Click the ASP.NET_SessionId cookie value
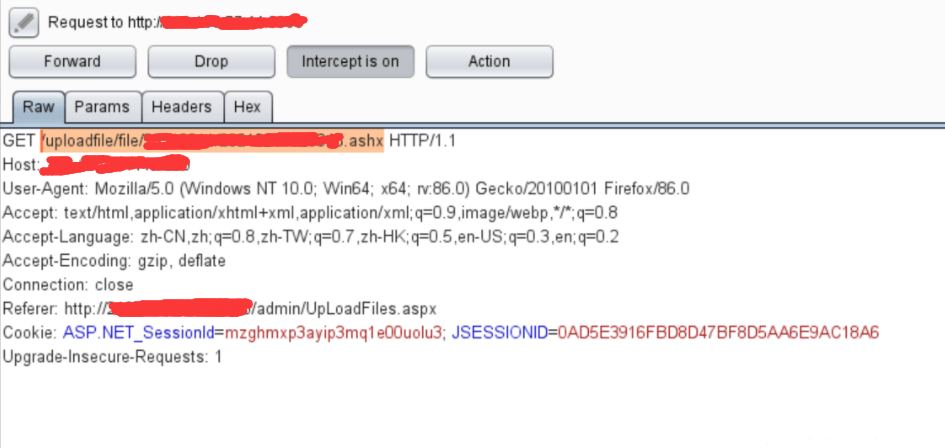The width and height of the screenshot is (945, 448). point(332,332)
